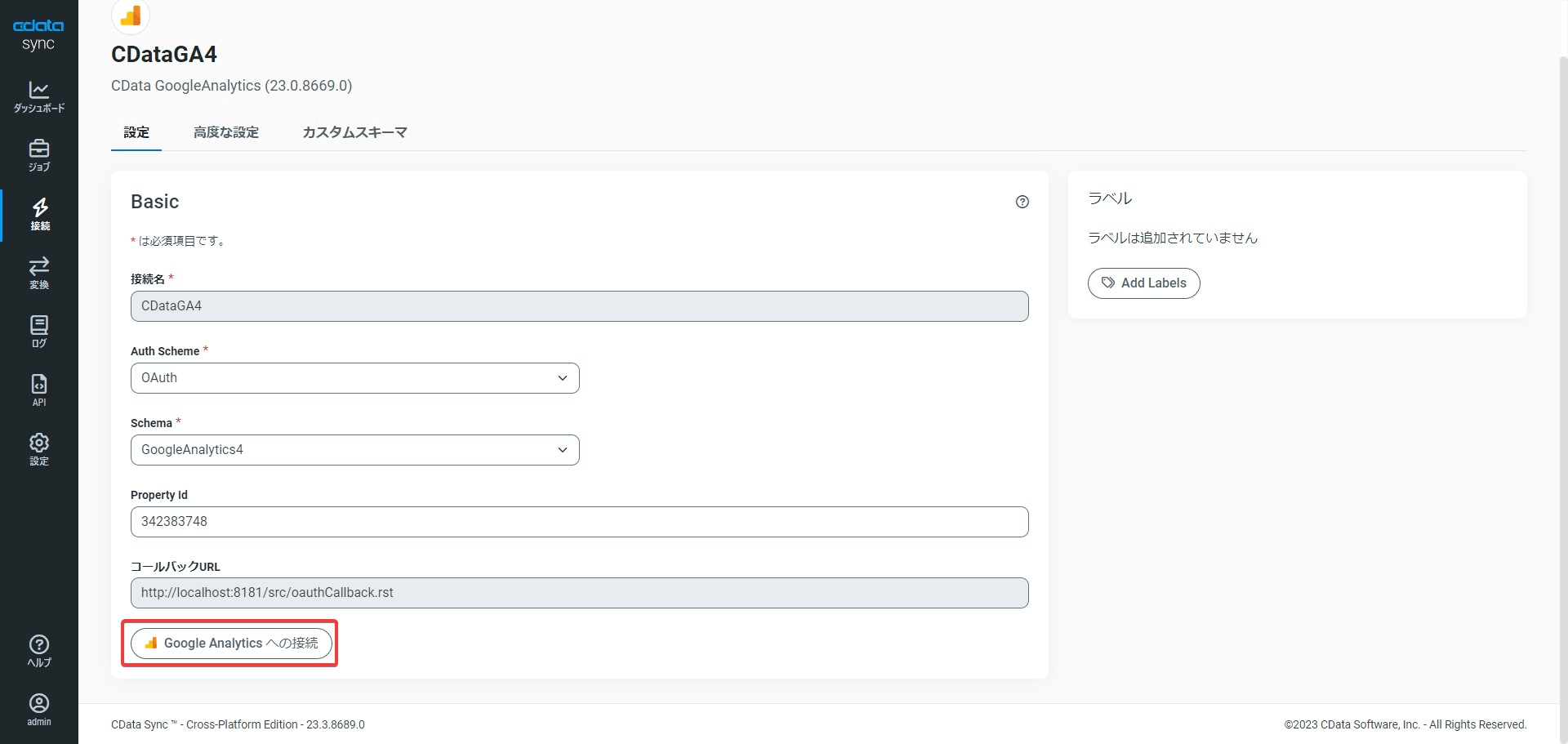Click Basic section help circle icon
Image resolution: width=1568 pixels, height=744 pixels.
[1022, 202]
